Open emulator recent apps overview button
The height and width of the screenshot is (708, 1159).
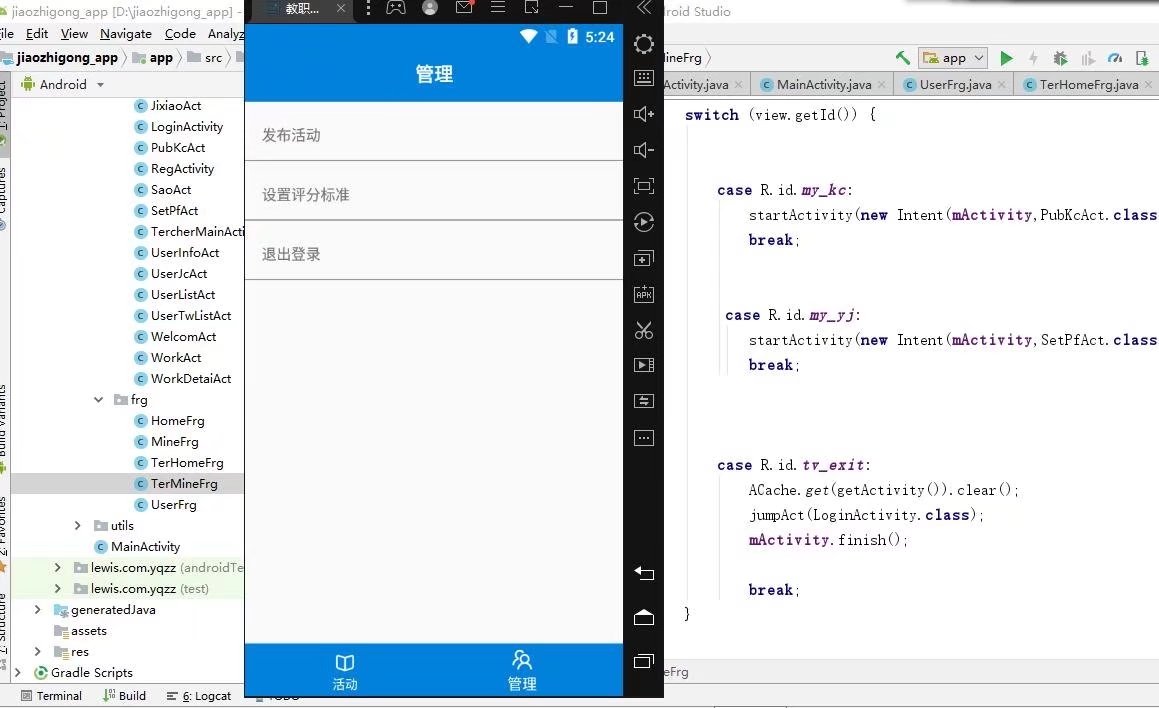[x=643, y=661]
